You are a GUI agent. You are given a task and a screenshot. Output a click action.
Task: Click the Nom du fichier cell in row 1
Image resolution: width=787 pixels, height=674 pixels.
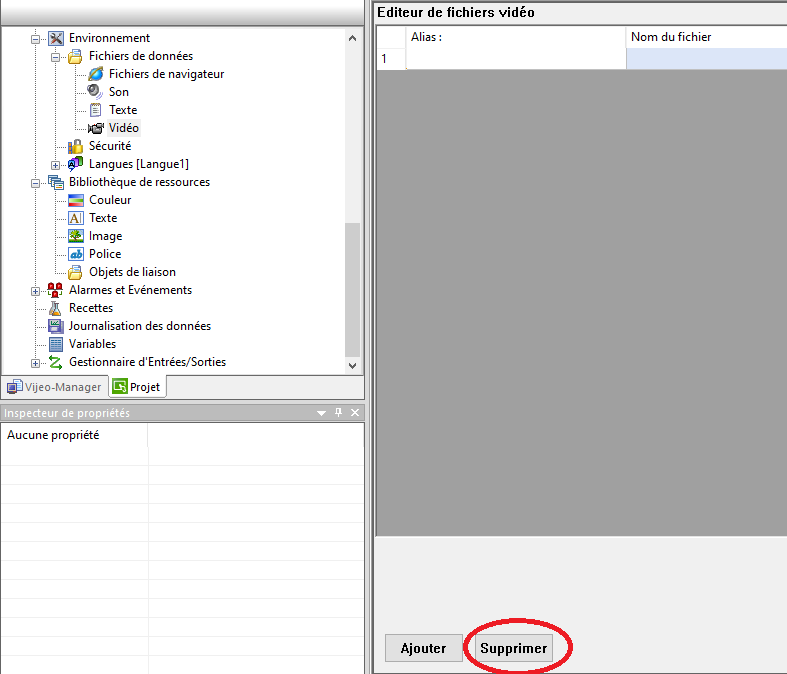click(x=706, y=59)
